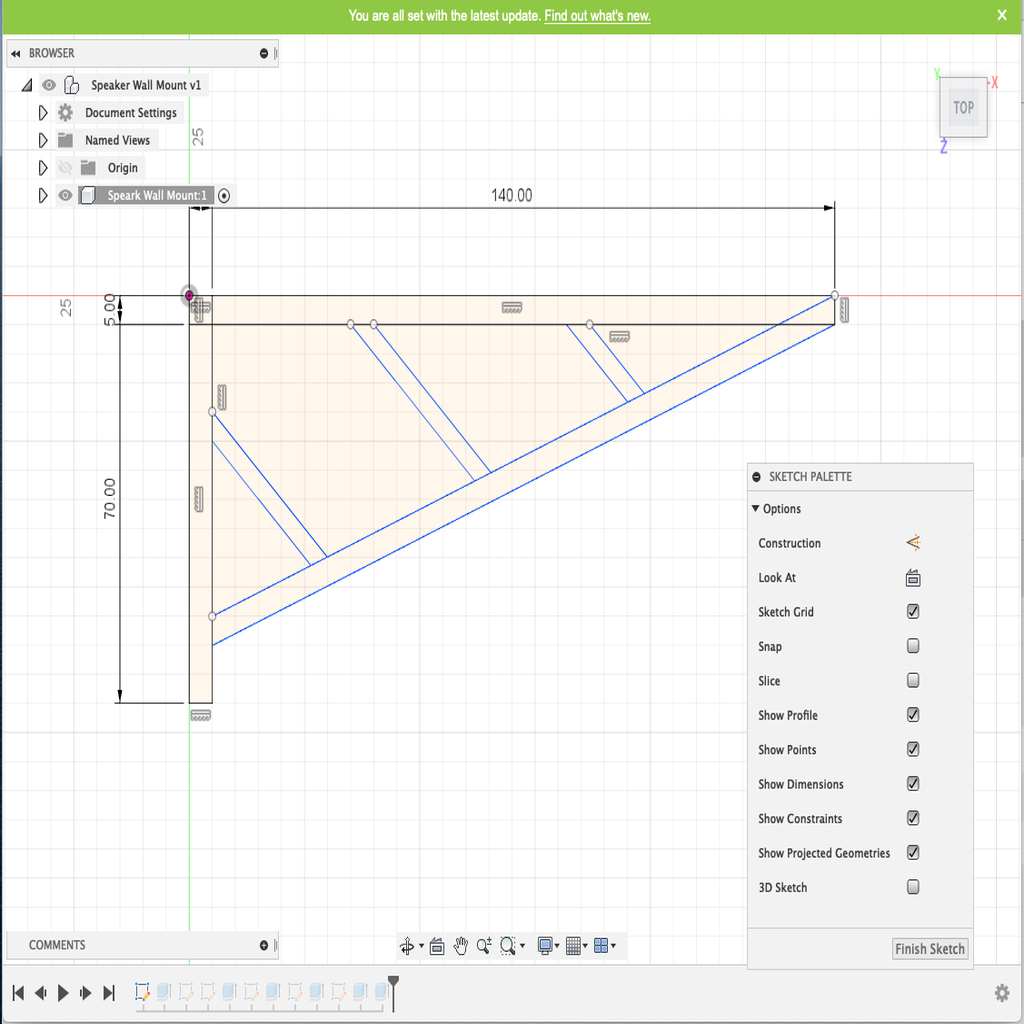Click the Zoom Window fit icon

pos(508,946)
